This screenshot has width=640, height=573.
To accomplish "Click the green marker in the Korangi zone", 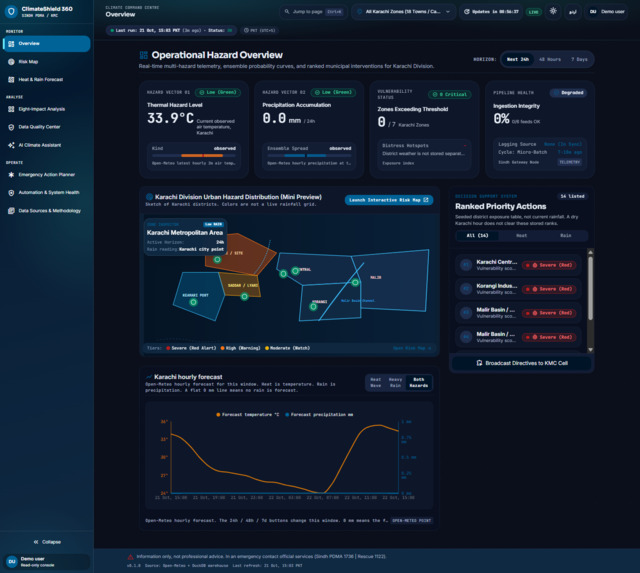I will point(313,306).
